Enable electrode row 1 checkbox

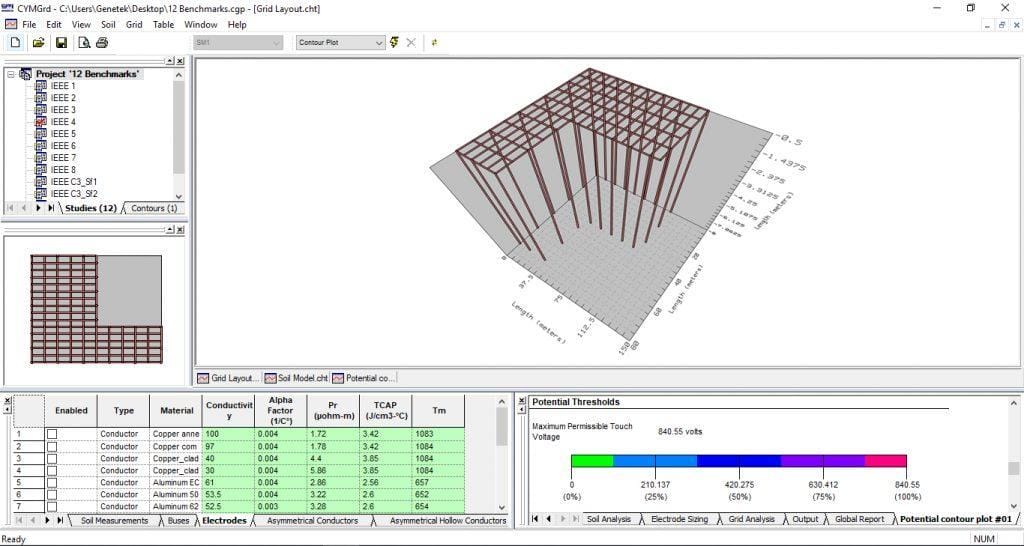52,434
